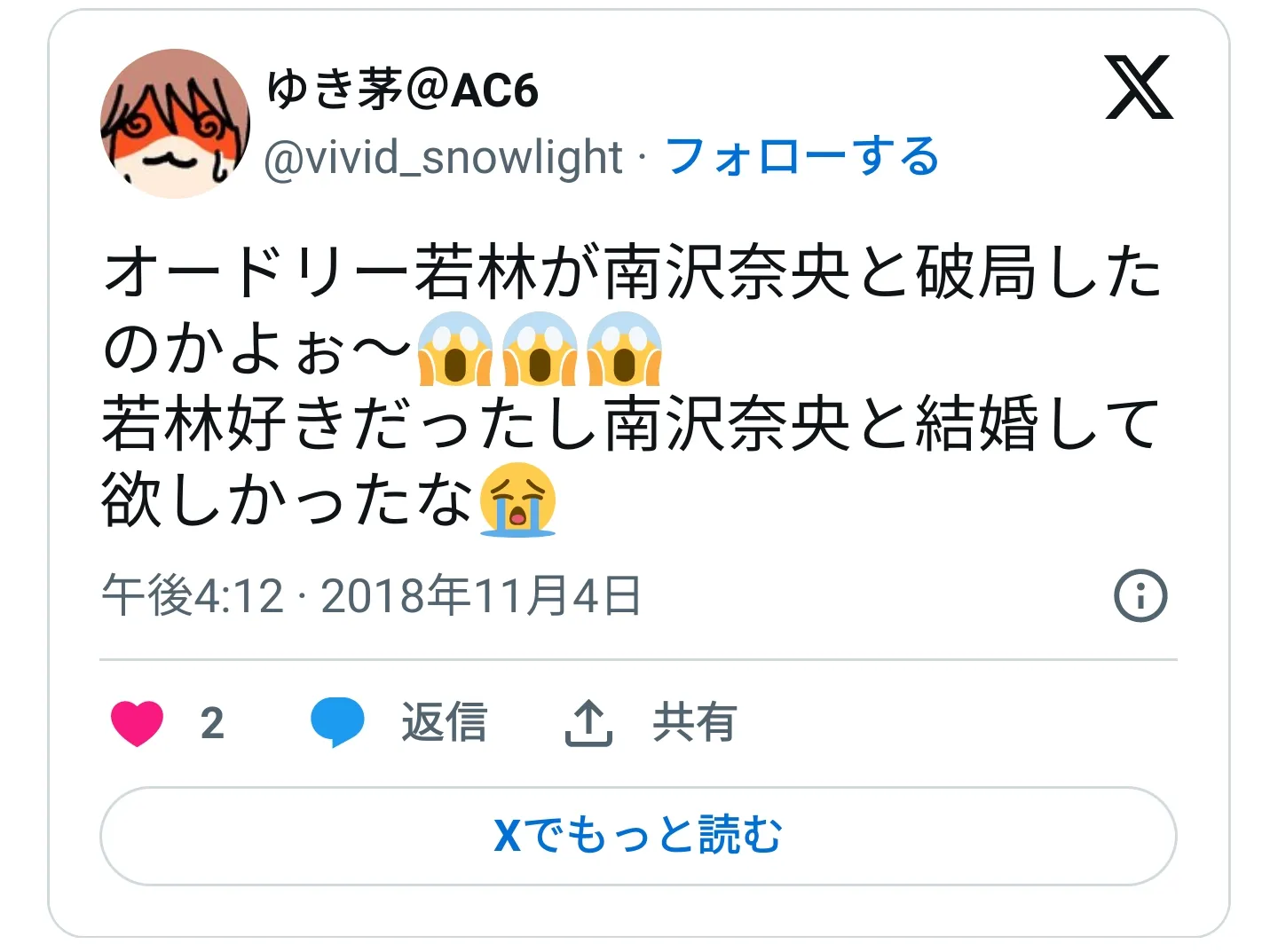Open the info circle icon

[x=1140, y=595]
